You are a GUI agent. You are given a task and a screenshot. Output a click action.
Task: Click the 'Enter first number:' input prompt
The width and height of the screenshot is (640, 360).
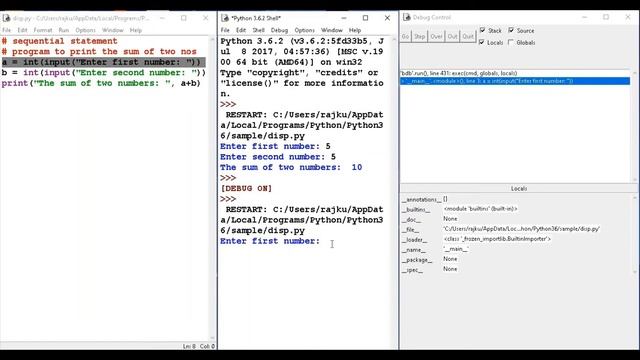[x=270, y=241]
